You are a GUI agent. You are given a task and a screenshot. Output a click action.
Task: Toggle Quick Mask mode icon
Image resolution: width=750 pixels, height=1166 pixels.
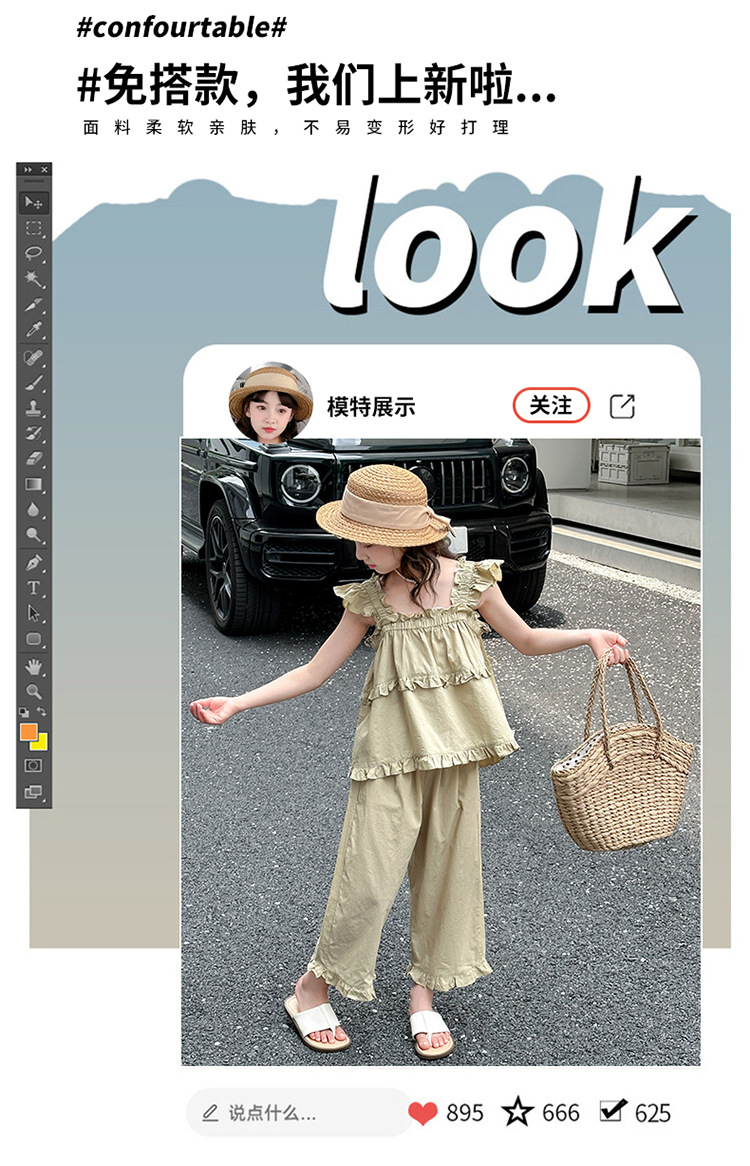[34, 765]
